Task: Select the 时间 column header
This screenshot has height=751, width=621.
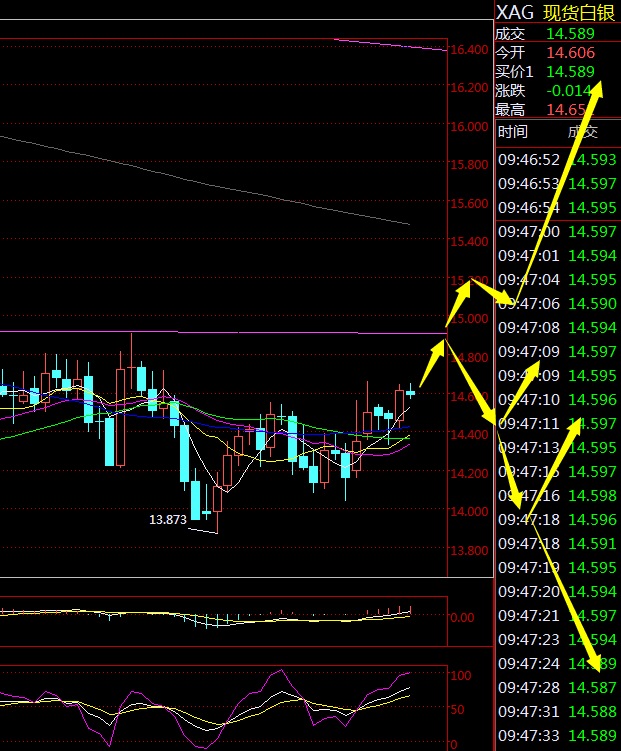Action: pos(513,132)
